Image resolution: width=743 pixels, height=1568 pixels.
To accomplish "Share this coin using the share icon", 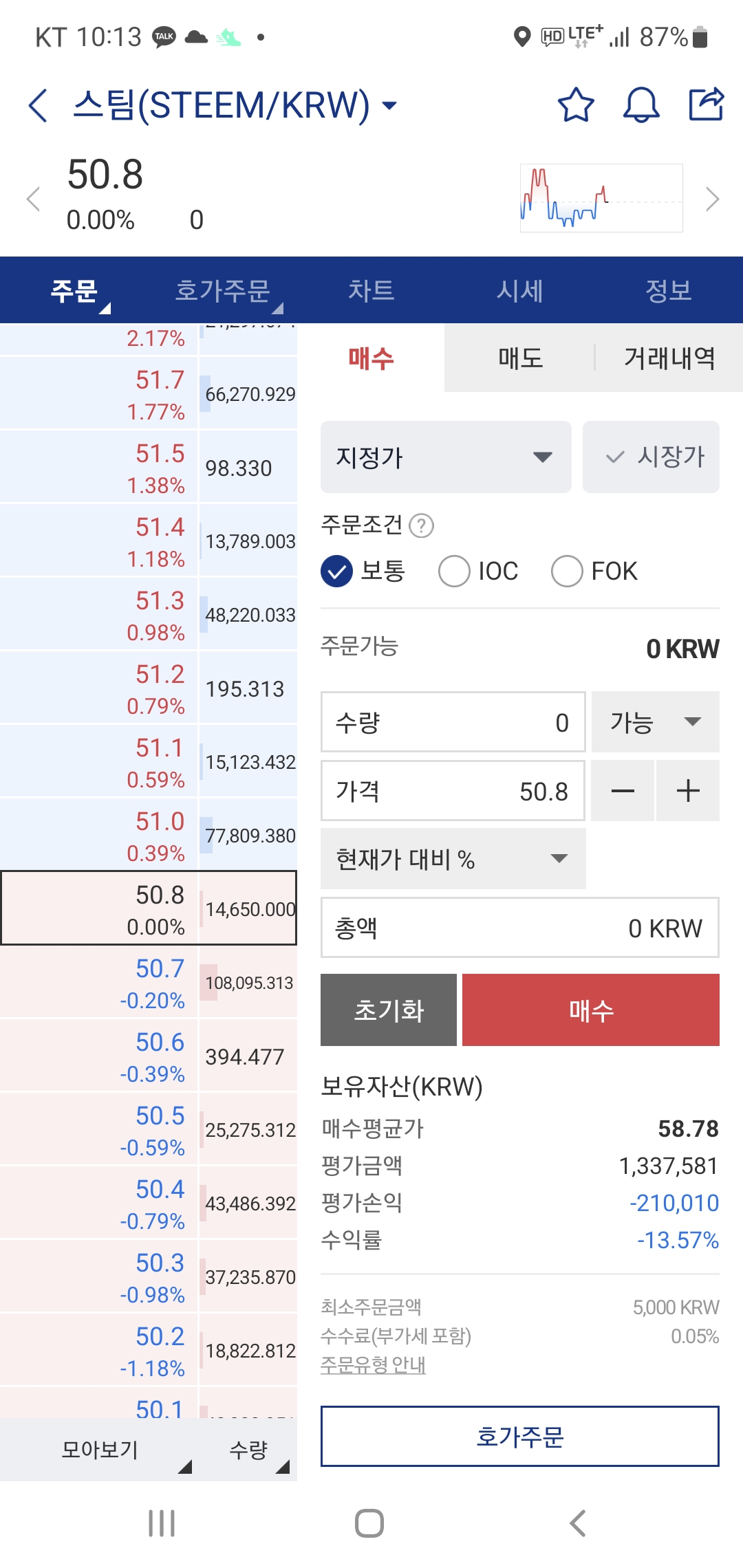I will pos(707,104).
